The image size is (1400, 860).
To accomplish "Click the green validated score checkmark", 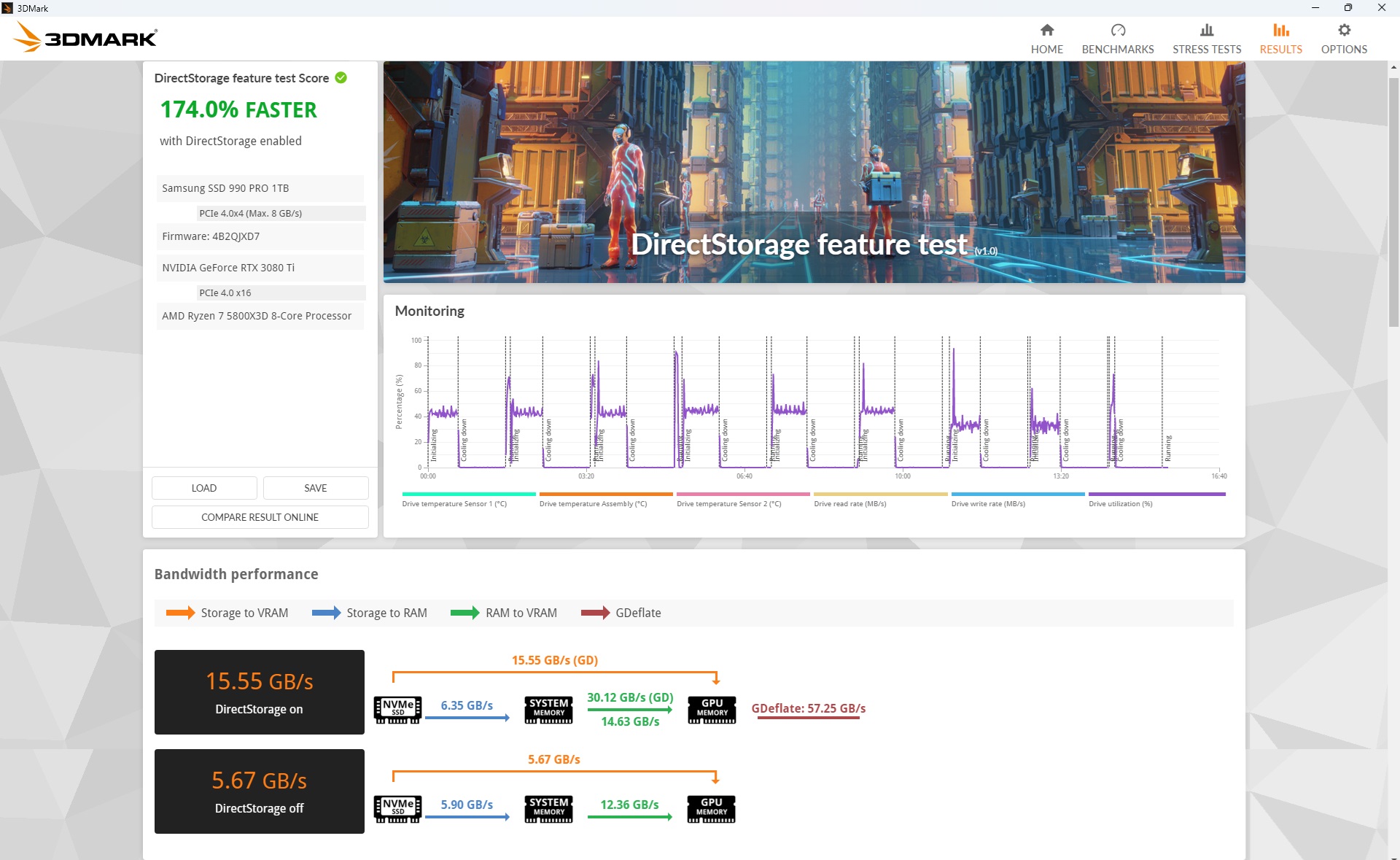I will click(x=341, y=78).
